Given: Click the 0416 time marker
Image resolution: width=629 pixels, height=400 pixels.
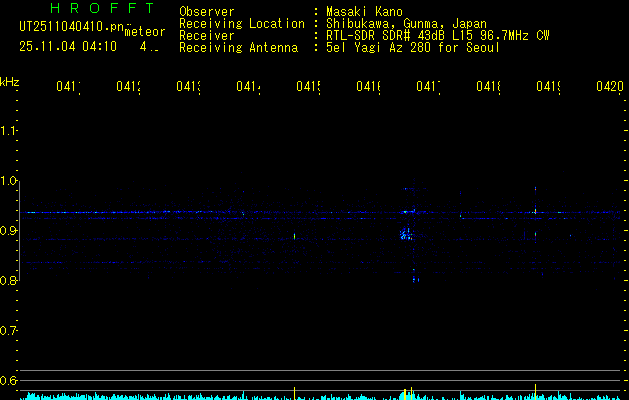Looking at the screenshot, I should pyautogui.click(x=368, y=86).
